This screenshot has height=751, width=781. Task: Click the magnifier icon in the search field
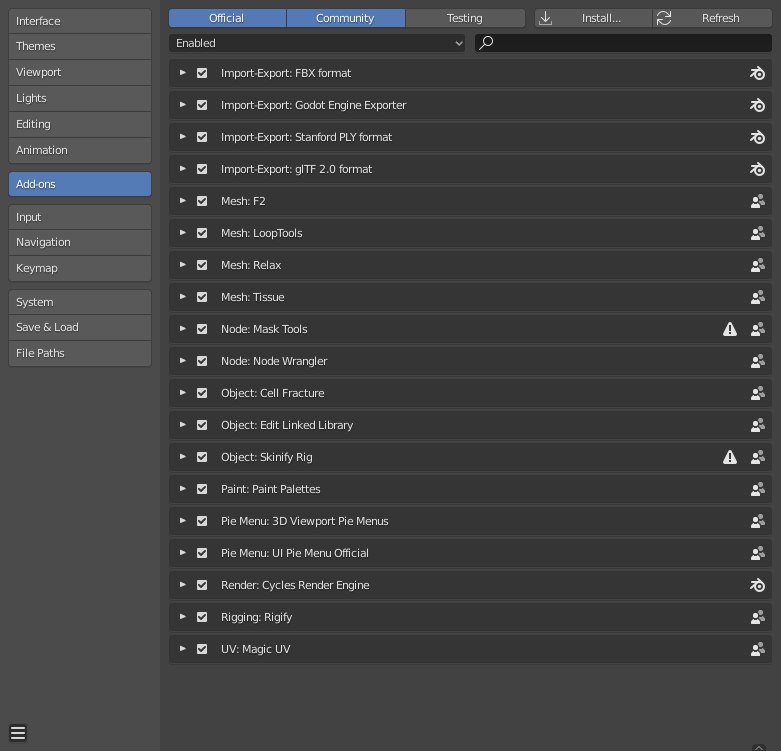pyautogui.click(x=486, y=43)
